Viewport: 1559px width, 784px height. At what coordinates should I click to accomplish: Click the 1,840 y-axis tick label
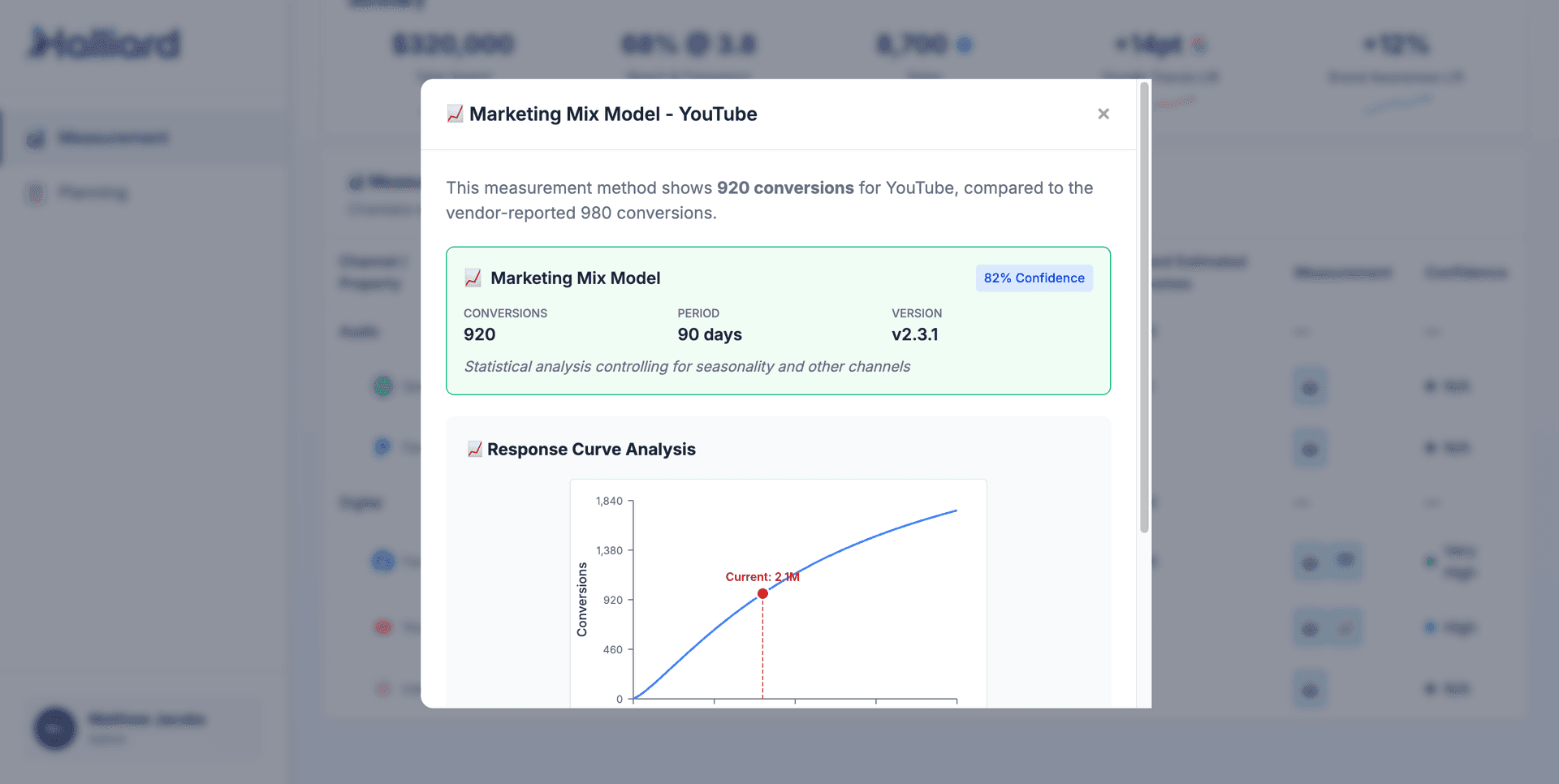609,501
